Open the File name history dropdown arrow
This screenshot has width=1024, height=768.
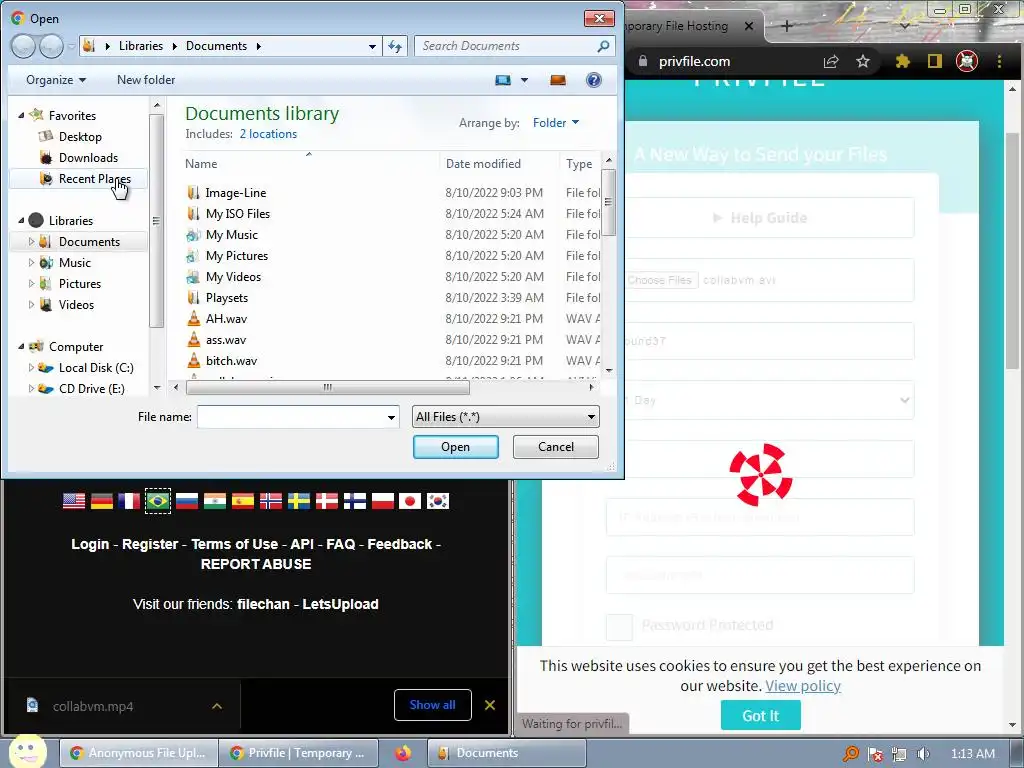[x=391, y=417]
